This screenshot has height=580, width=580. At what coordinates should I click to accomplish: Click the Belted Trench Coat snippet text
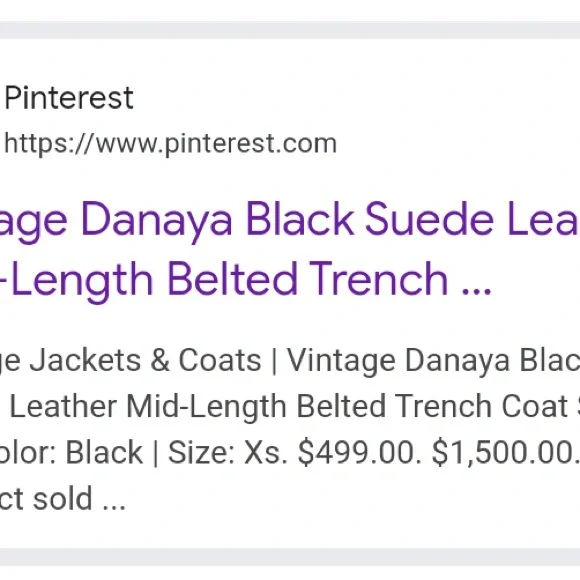(432, 406)
